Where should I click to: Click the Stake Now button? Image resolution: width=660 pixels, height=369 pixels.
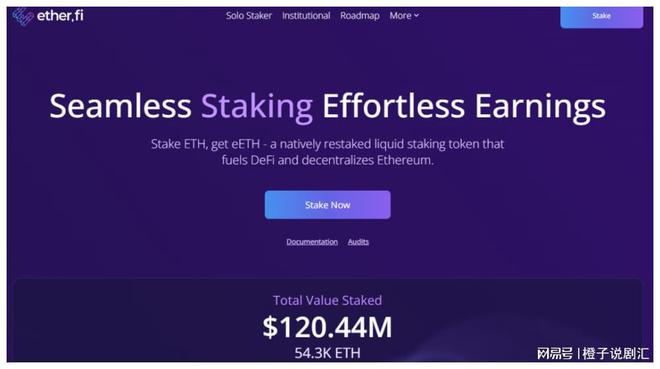327,205
